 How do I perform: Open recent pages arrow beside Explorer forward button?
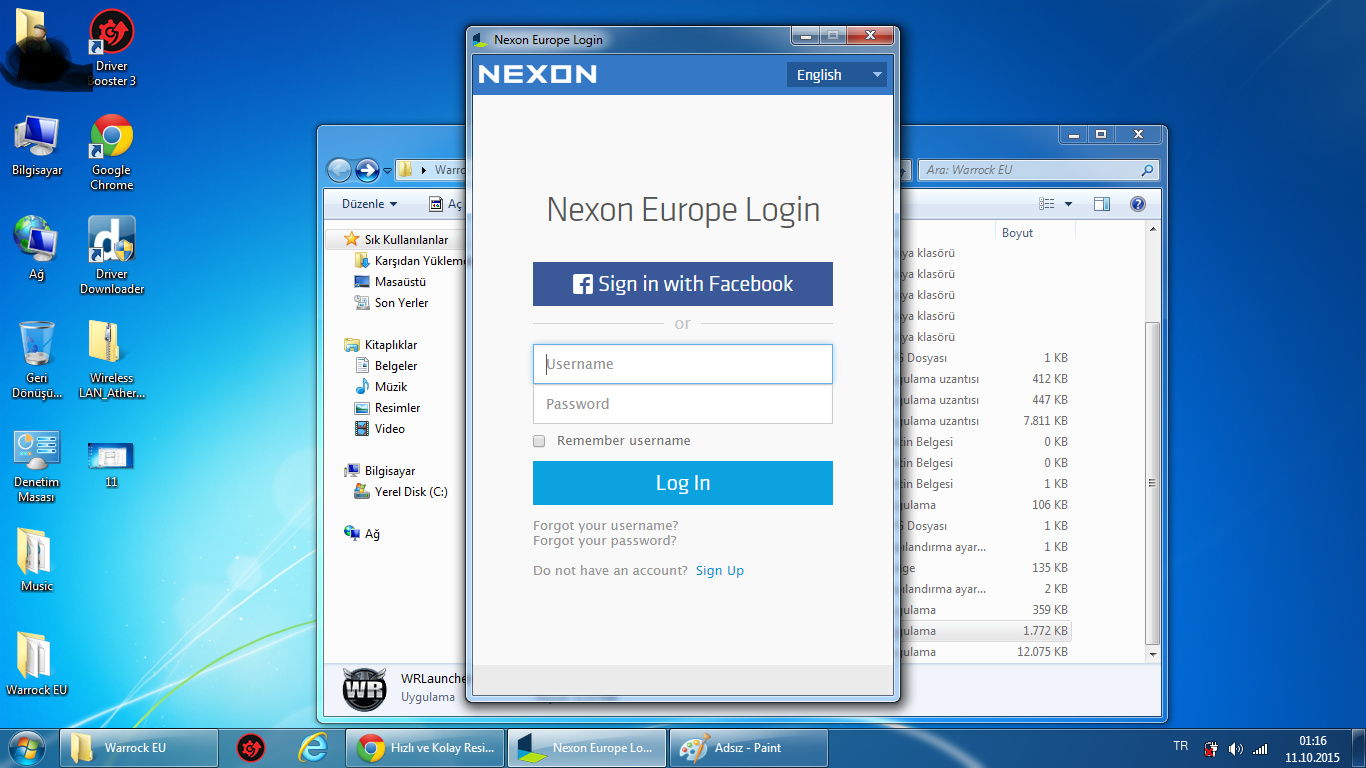(x=388, y=171)
